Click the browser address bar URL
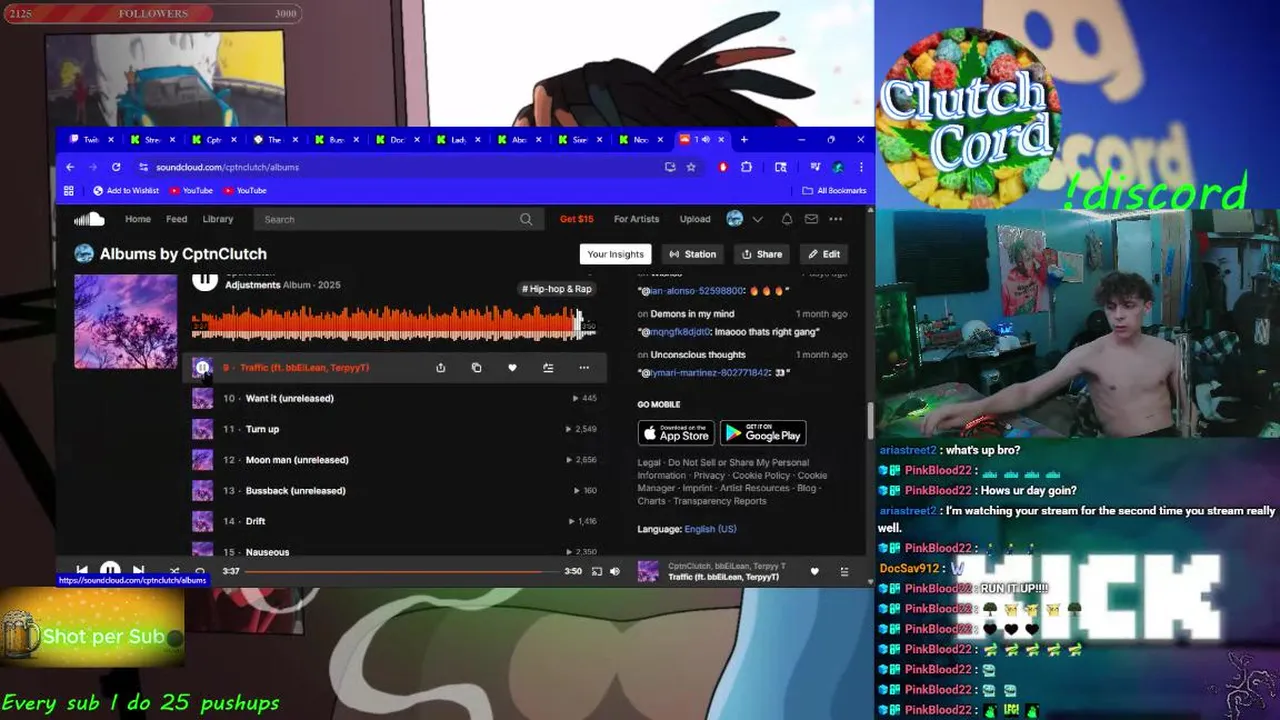Screen dimensions: 1280x720 point(228,167)
